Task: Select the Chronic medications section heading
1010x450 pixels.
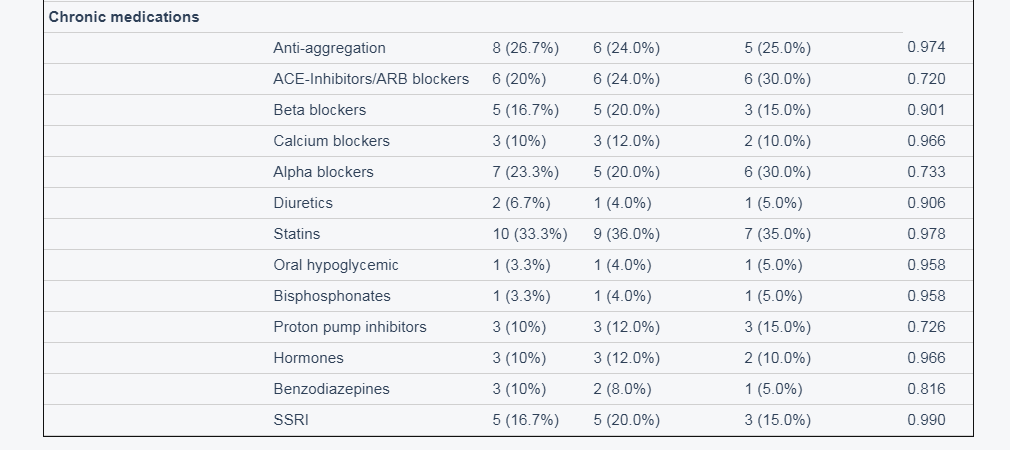Action: point(124,17)
